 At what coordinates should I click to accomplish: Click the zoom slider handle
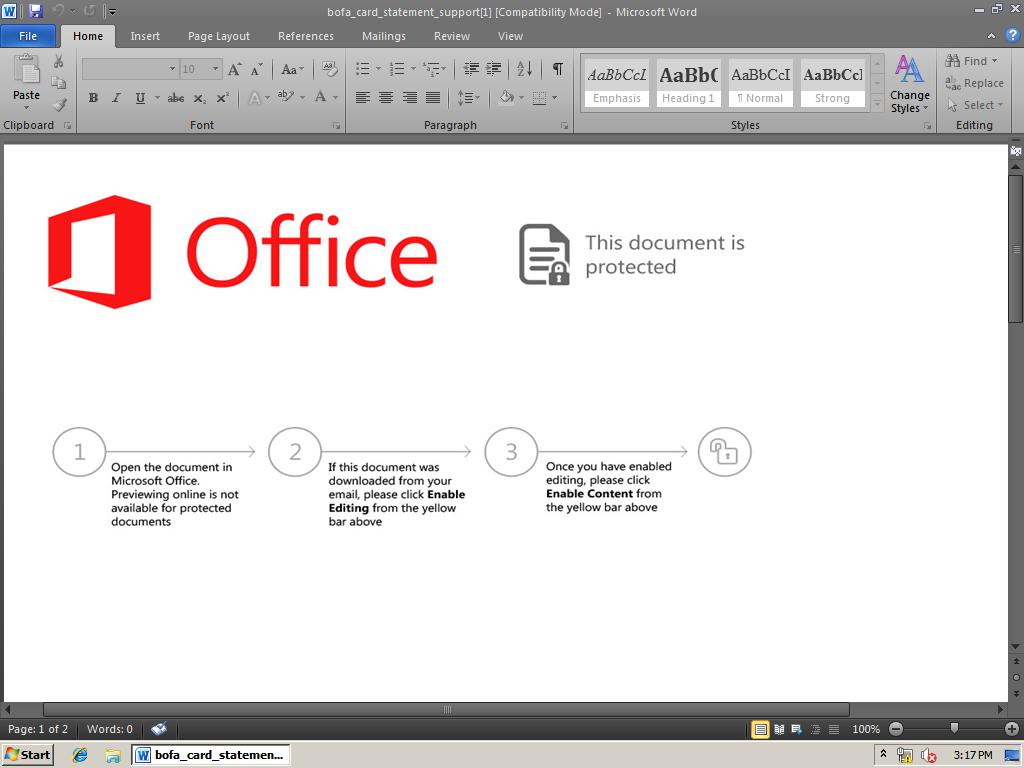(x=954, y=728)
